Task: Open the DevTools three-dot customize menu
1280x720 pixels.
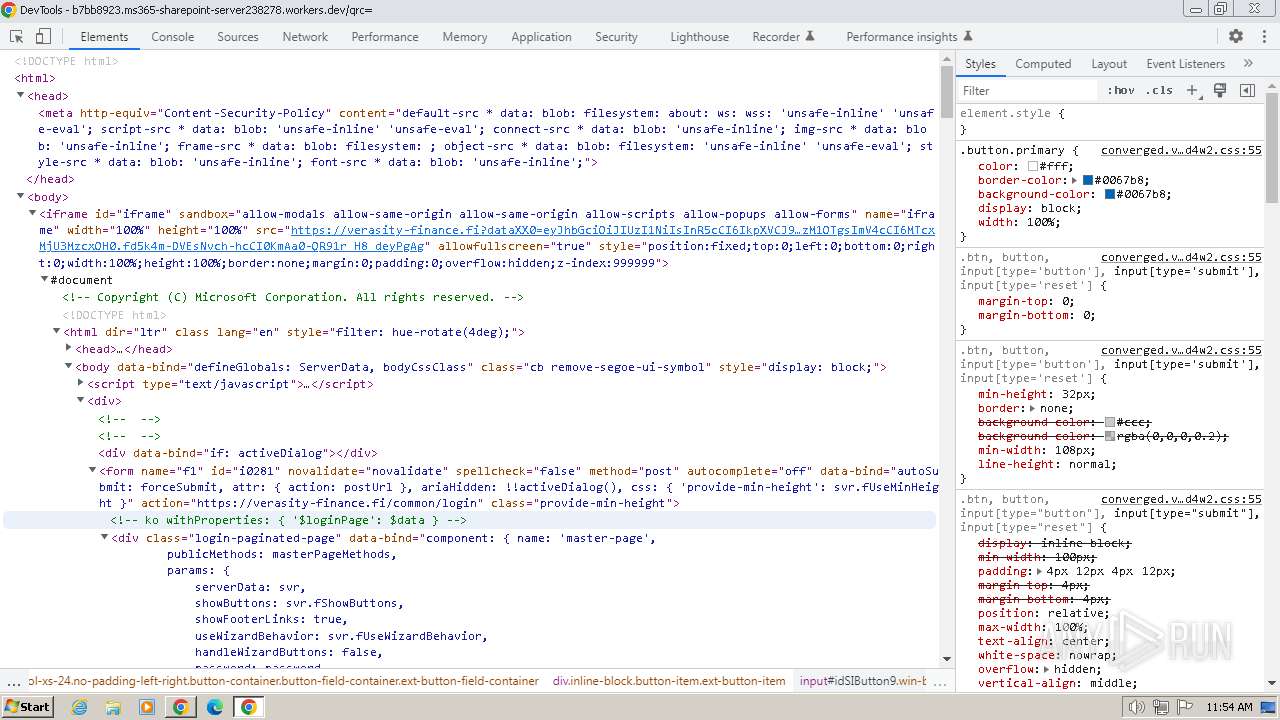Action: (x=1262, y=36)
